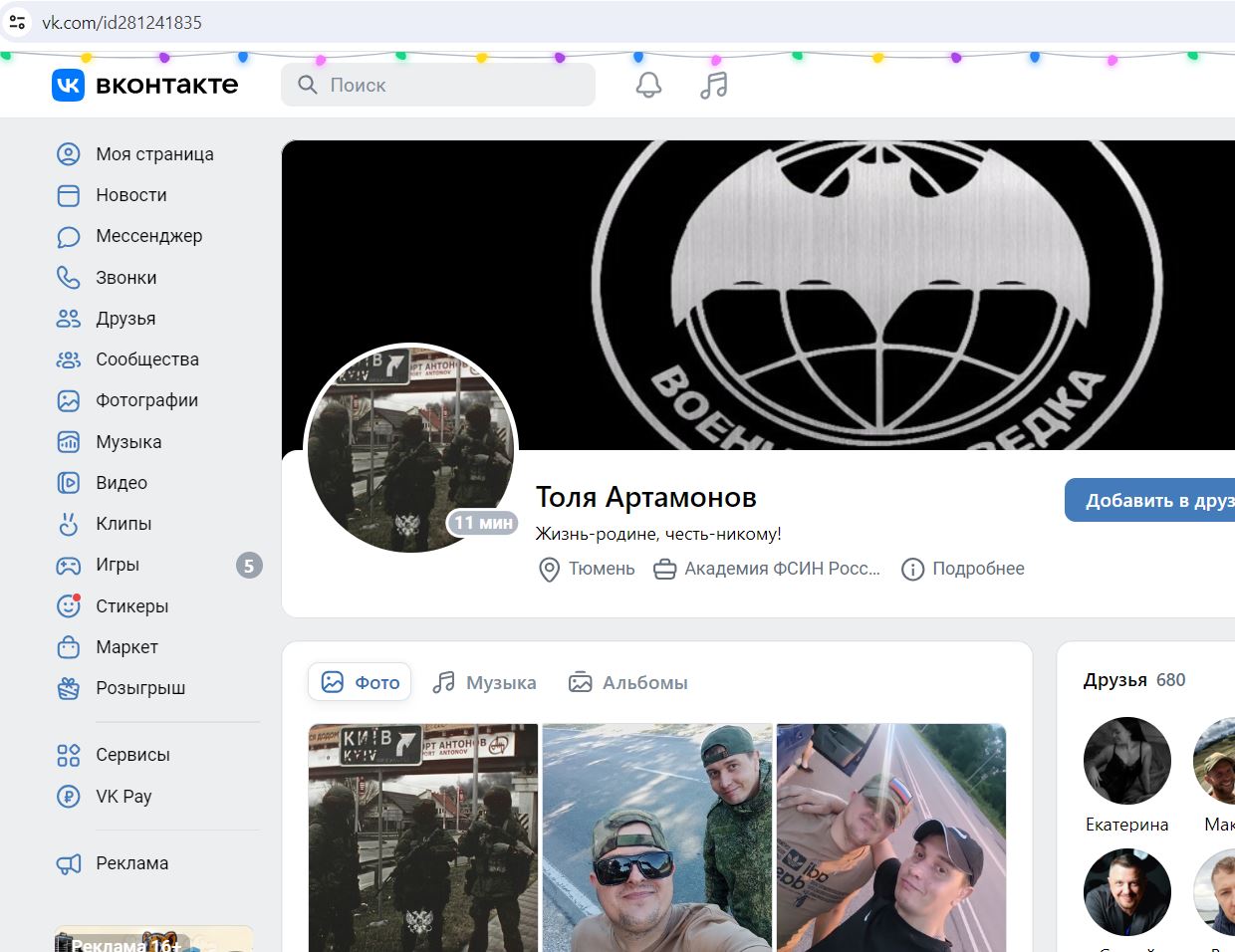Open Друзья 680 friends list heading
Screen dimensions: 1235x952
[1134, 680]
